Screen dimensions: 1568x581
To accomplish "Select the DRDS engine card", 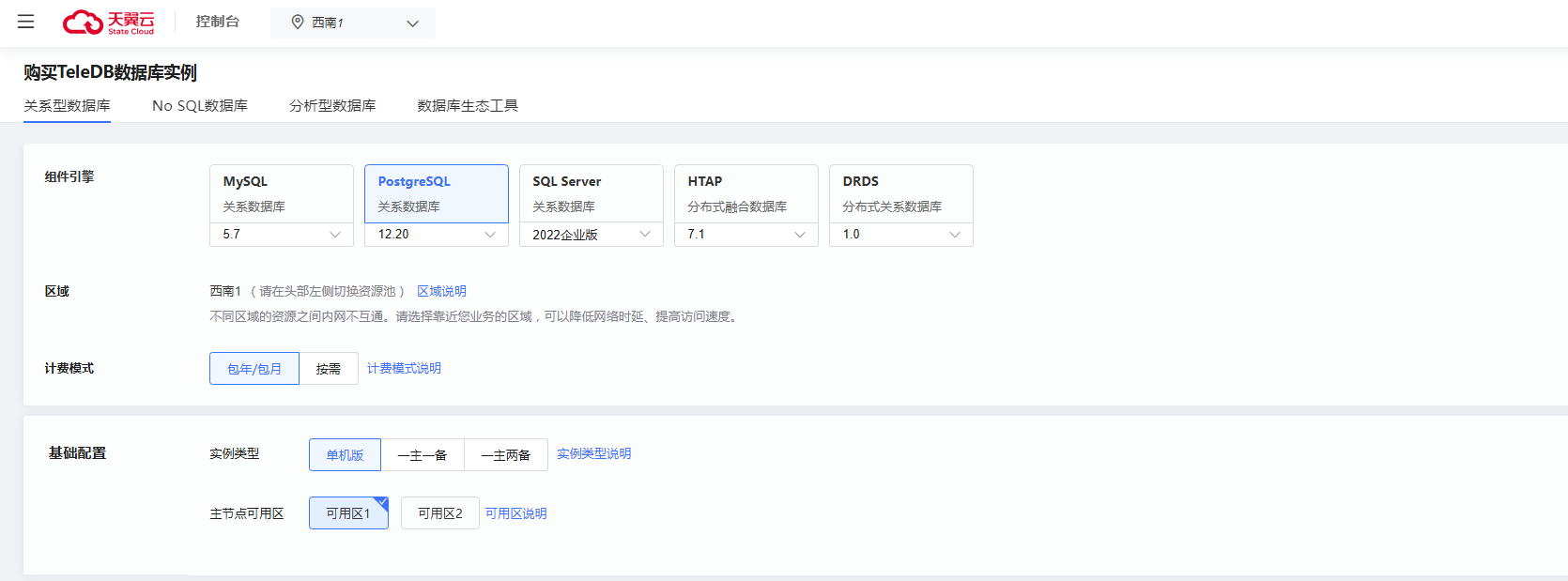I will pos(901,193).
